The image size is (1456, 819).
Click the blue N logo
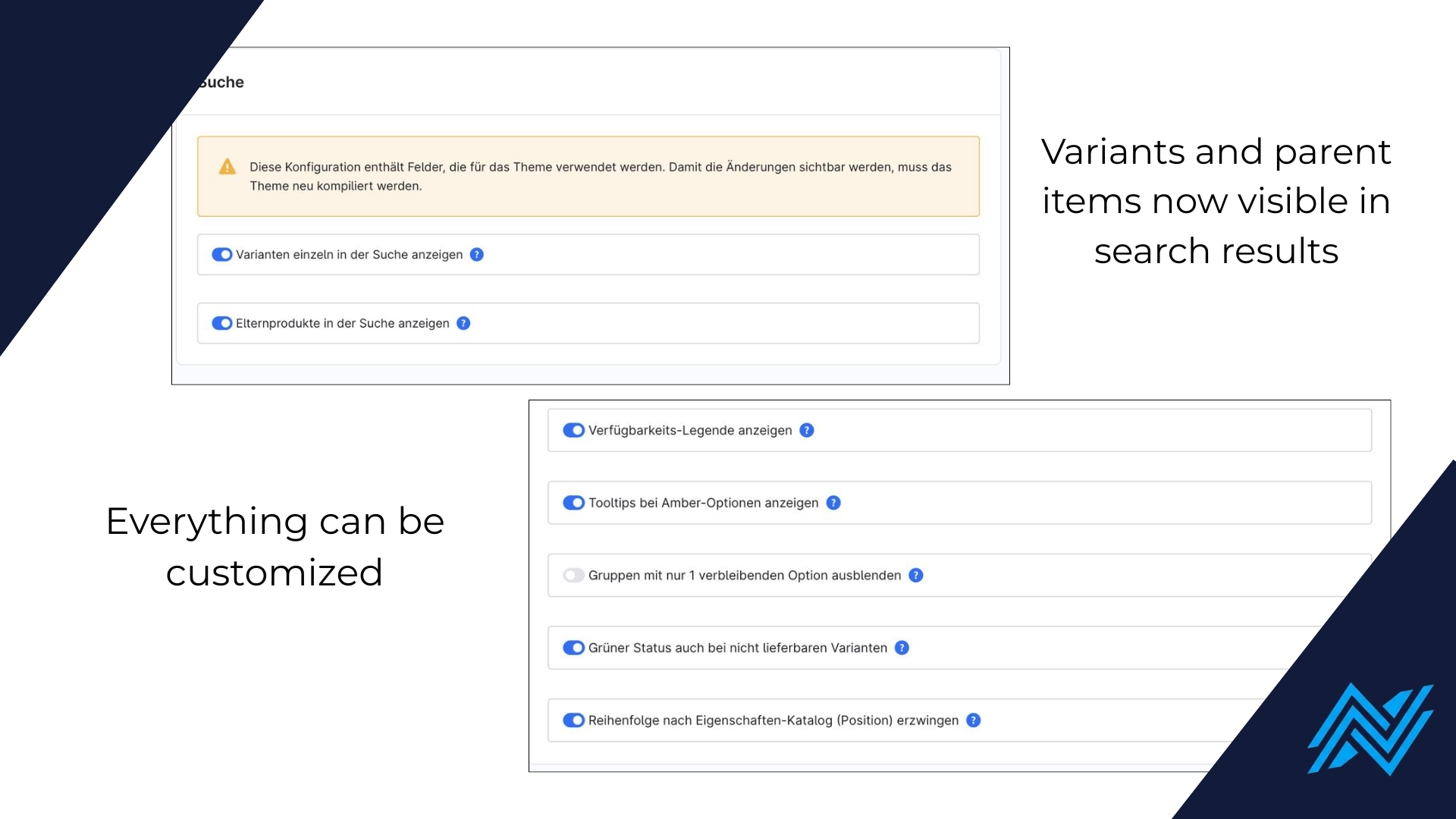click(x=1370, y=729)
